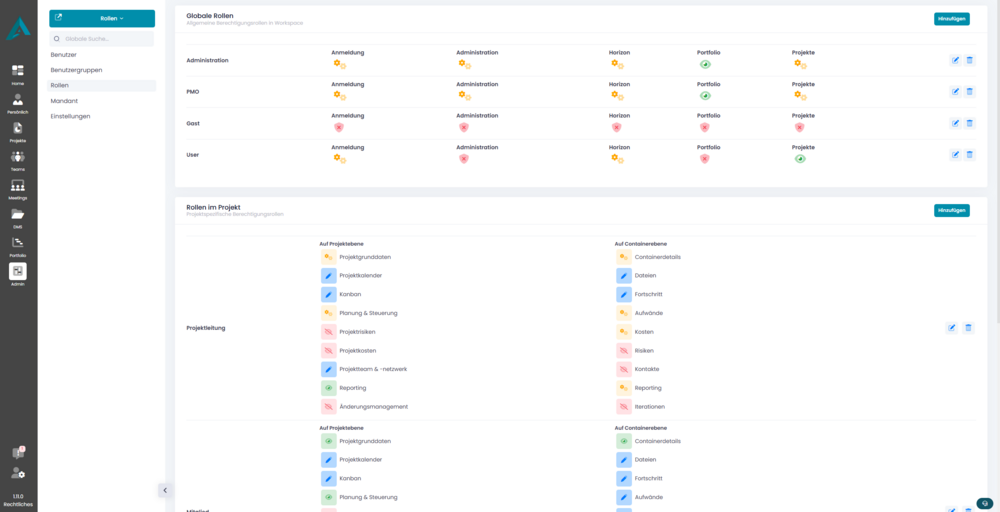Click Hinzufügen in the Rollen im Projekt section
Screen dimensions: 1000x512
951,210
